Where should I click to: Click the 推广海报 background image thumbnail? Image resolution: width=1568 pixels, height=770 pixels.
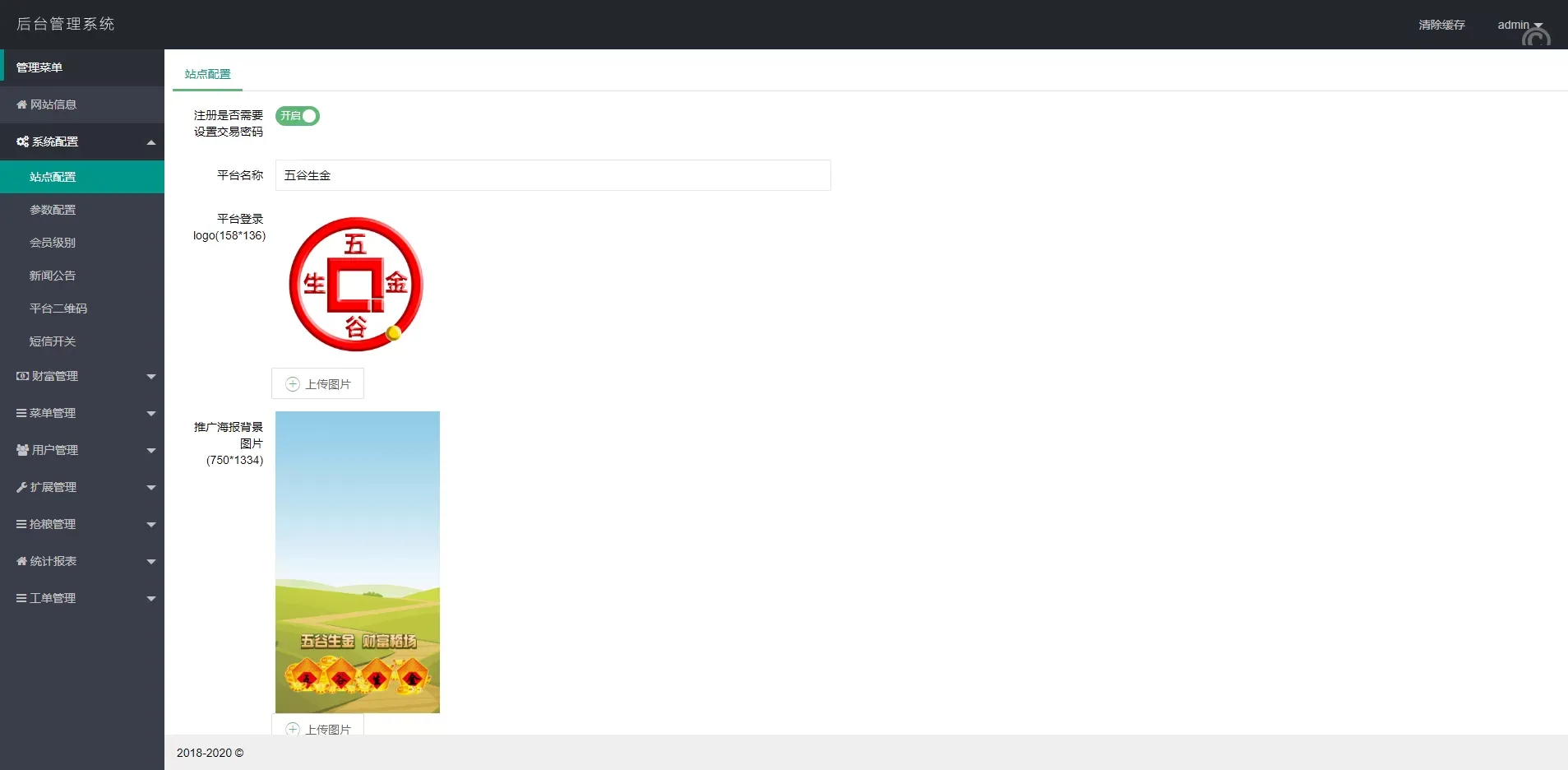358,562
